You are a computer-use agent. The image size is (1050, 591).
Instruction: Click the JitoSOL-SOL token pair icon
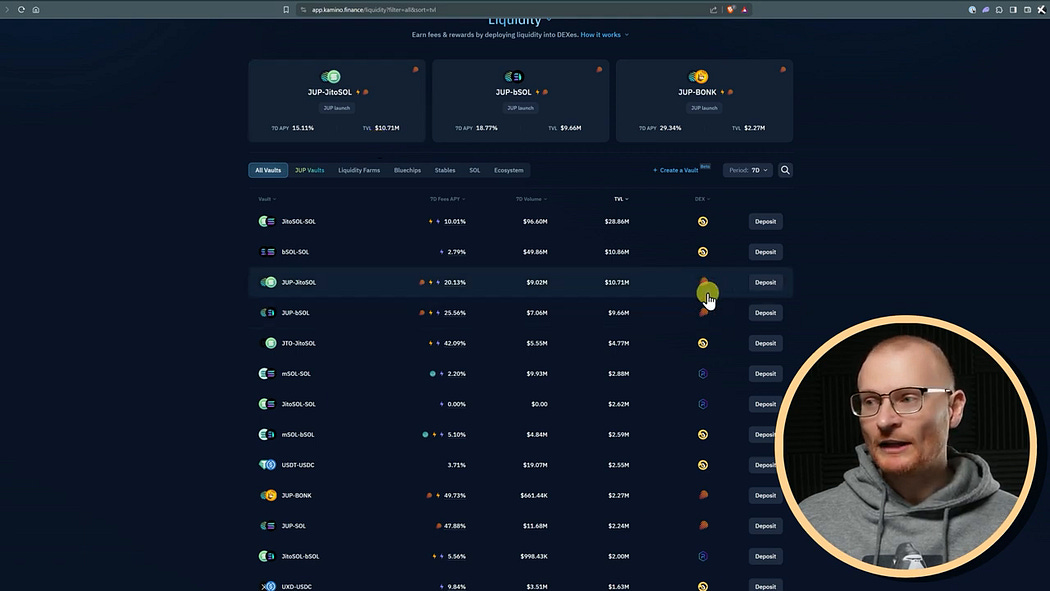click(x=267, y=222)
